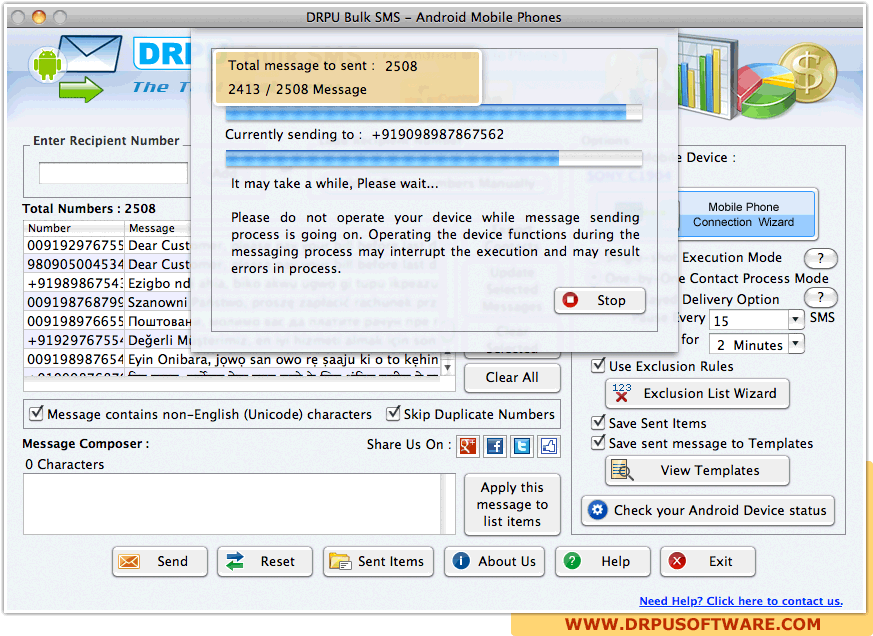Screen dimensions: 873x636
Task: Click the 2413 / 2508 Message text
Action: pos(297,89)
